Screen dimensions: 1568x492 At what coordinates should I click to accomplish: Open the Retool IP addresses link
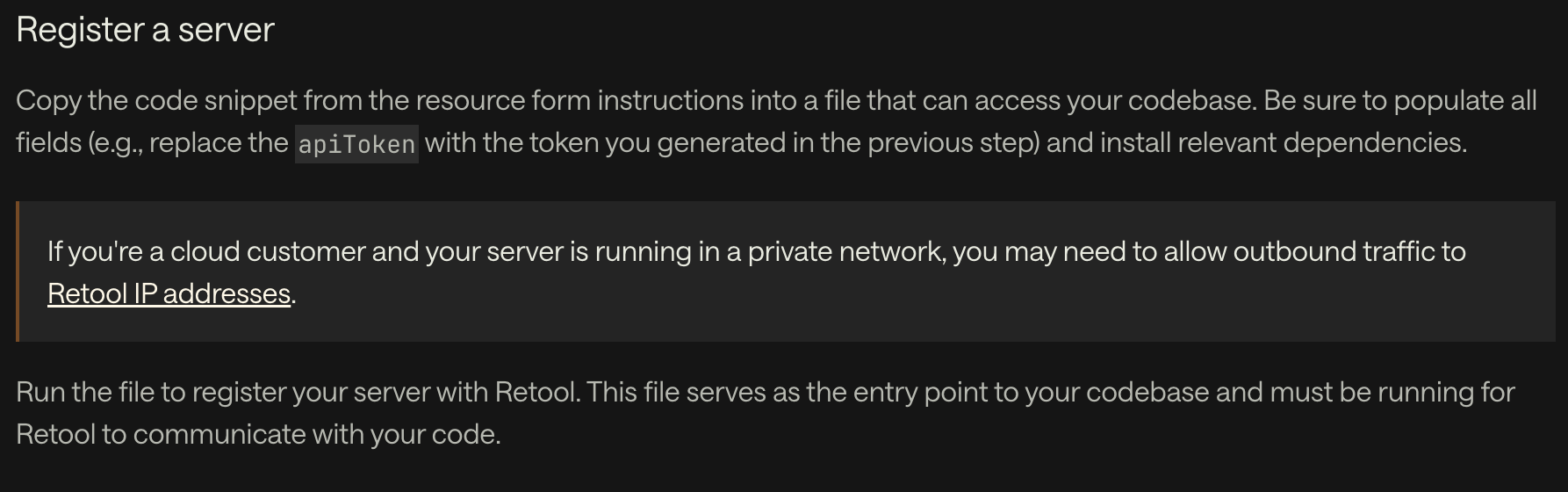click(x=169, y=293)
